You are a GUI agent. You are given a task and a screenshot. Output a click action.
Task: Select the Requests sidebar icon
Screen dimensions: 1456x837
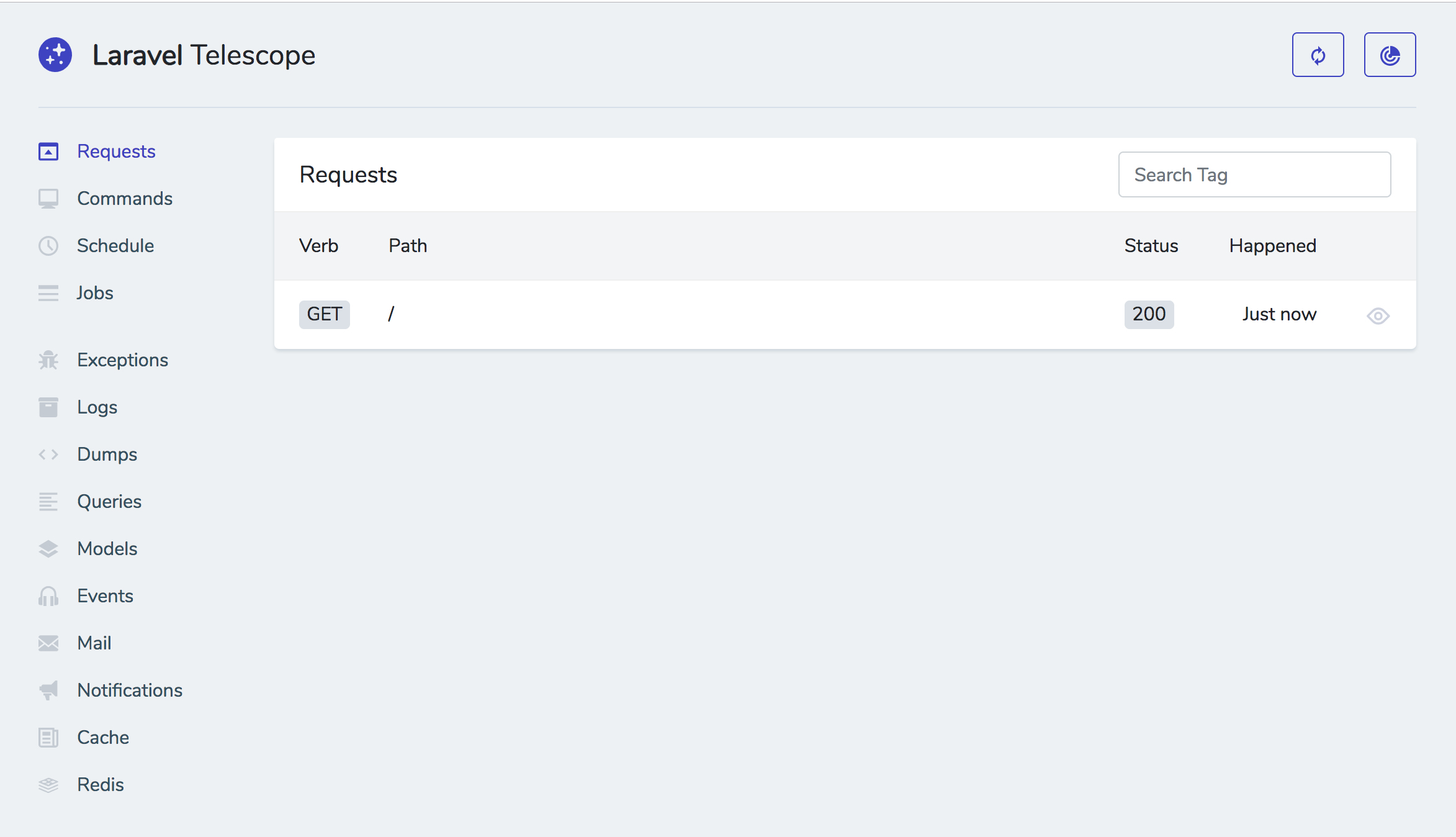pos(47,151)
